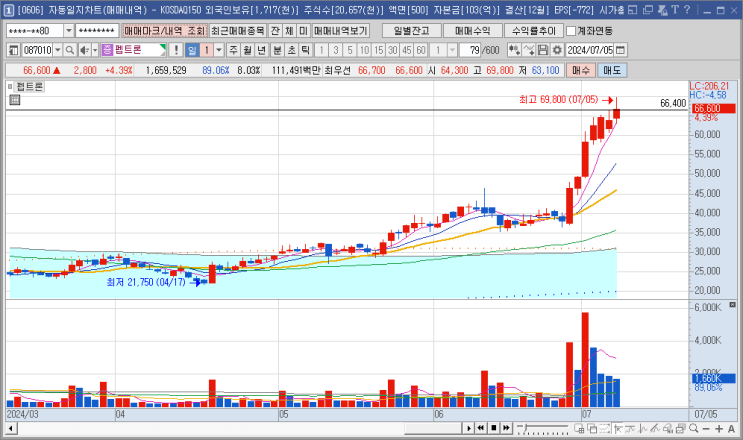
Task: Click the horizontal scrollbar thumb at bottom
Action: point(433,428)
